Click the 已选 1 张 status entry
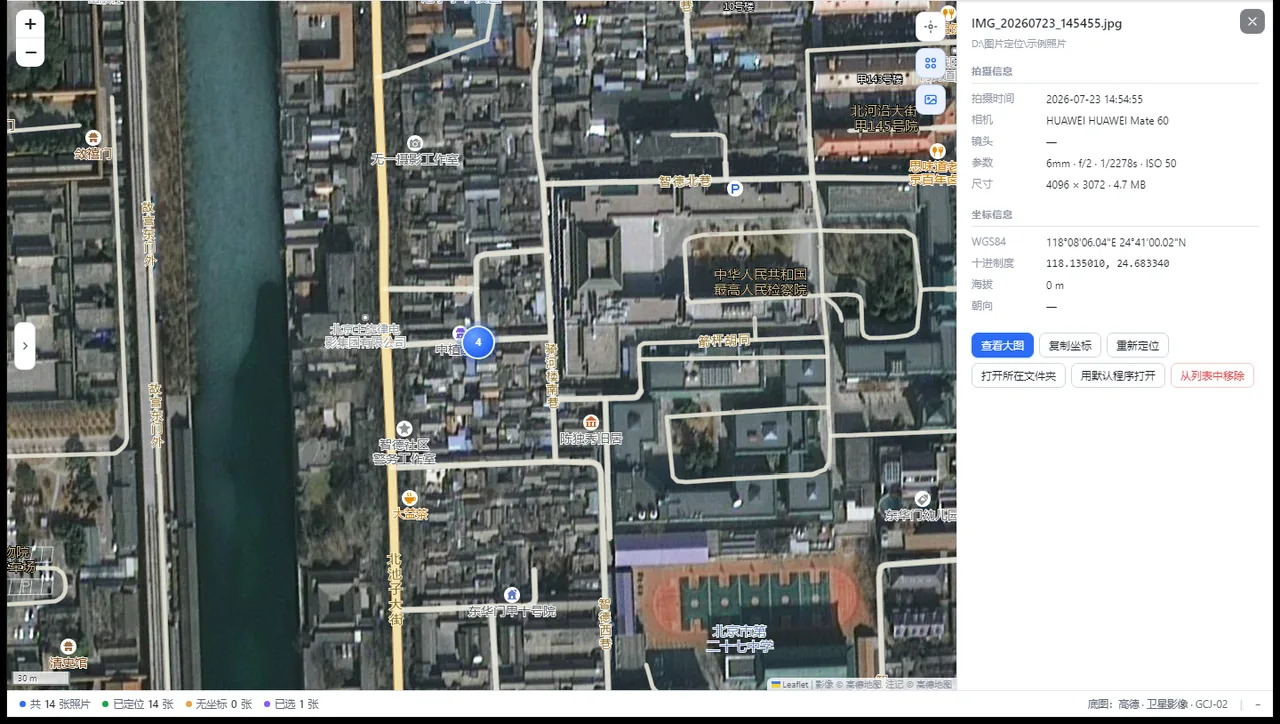This screenshot has width=1280, height=724. 291,704
